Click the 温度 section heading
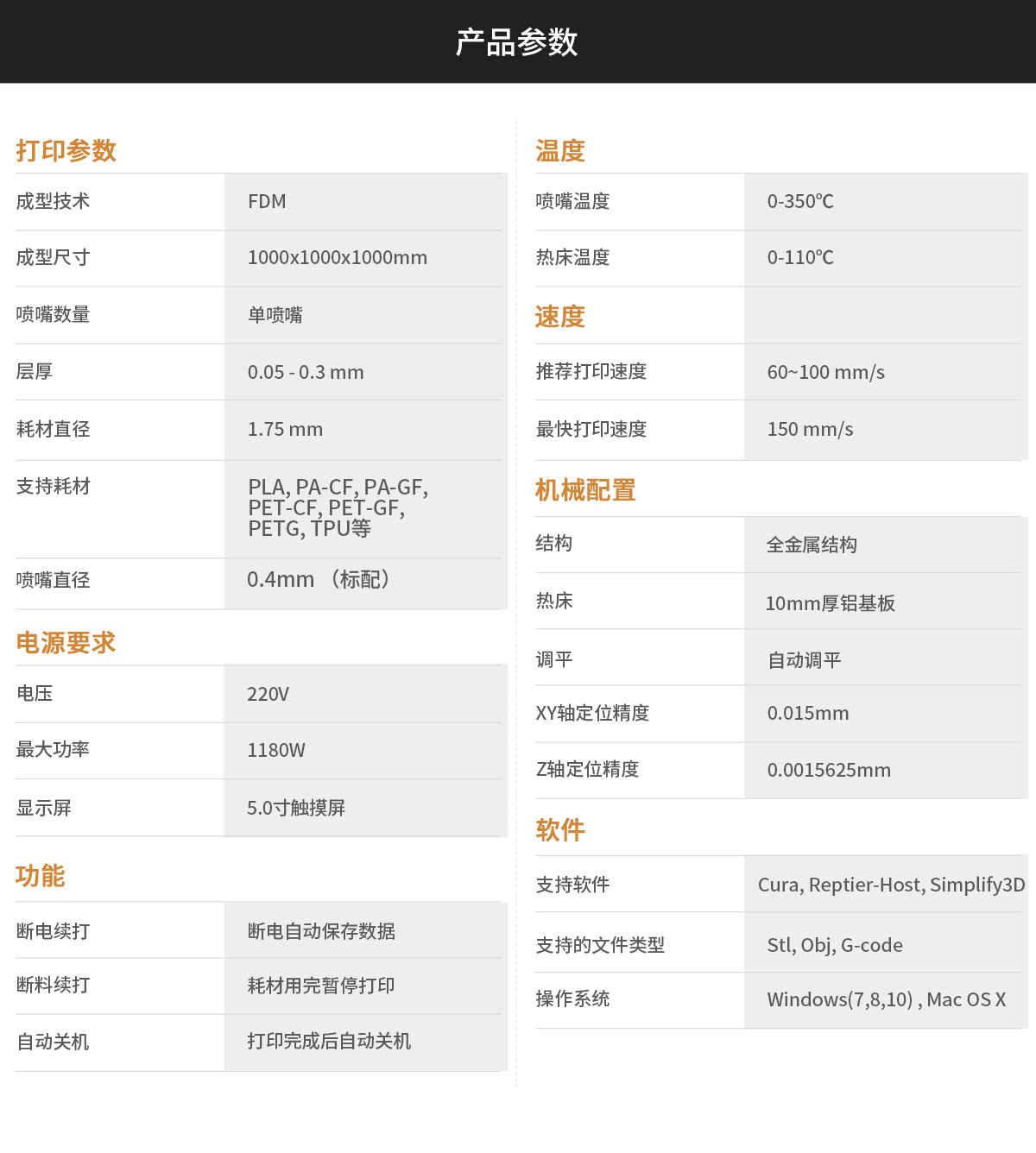Image resolution: width=1036 pixels, height=1153 pixels. (560, 151)
